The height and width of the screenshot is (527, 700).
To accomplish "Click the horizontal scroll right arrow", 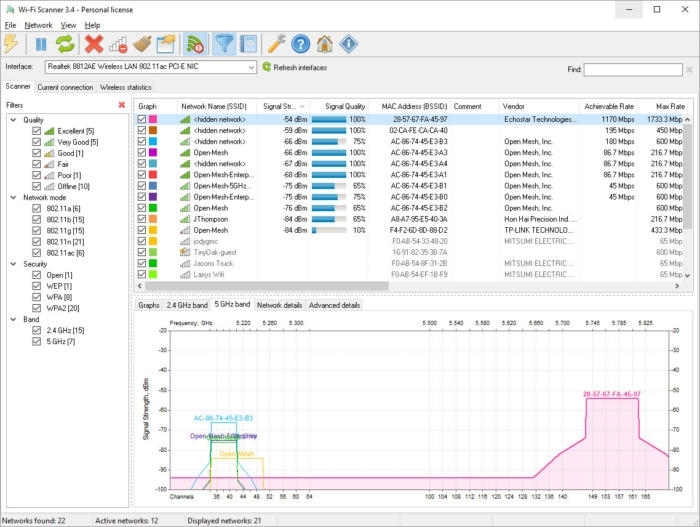I will [x=677, y=286].
